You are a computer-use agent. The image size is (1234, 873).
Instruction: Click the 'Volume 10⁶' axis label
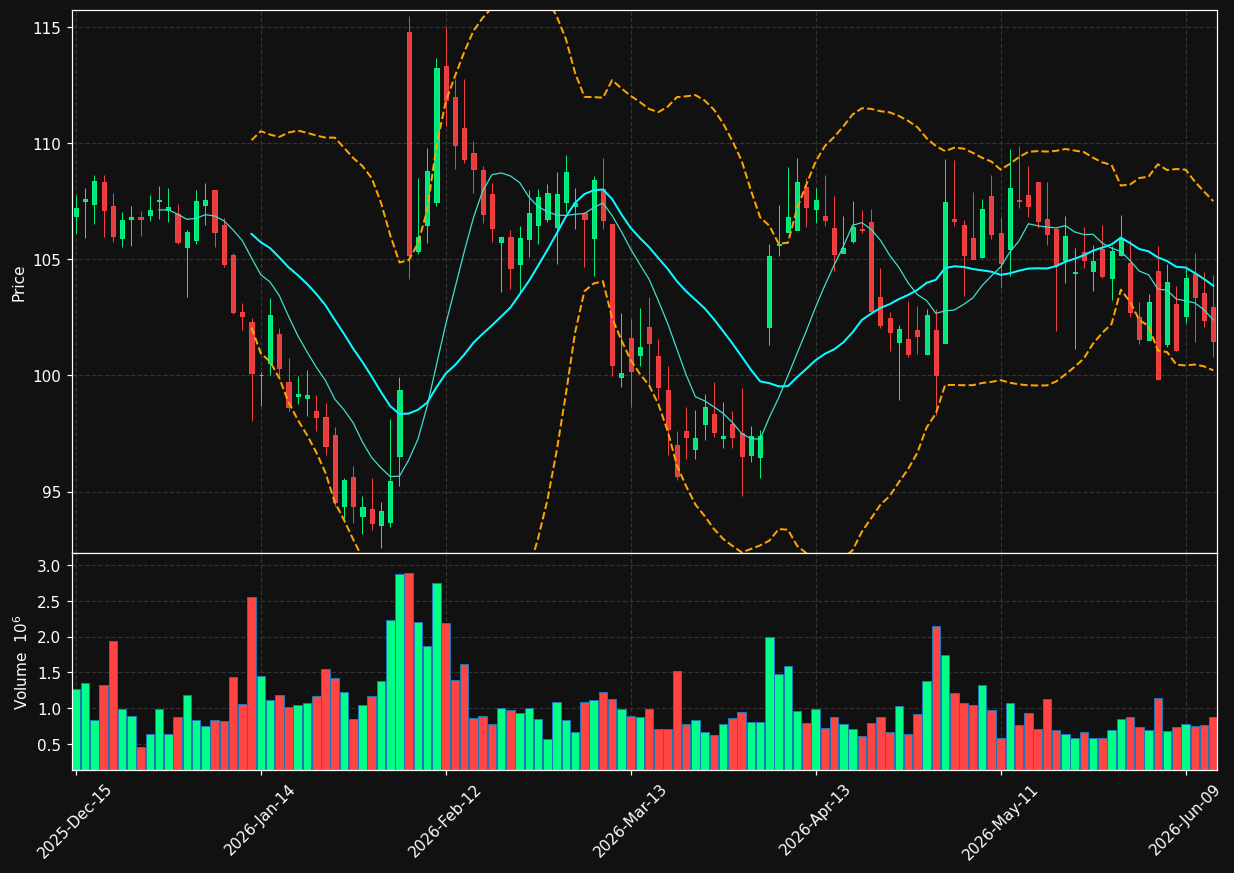[19, 662]
